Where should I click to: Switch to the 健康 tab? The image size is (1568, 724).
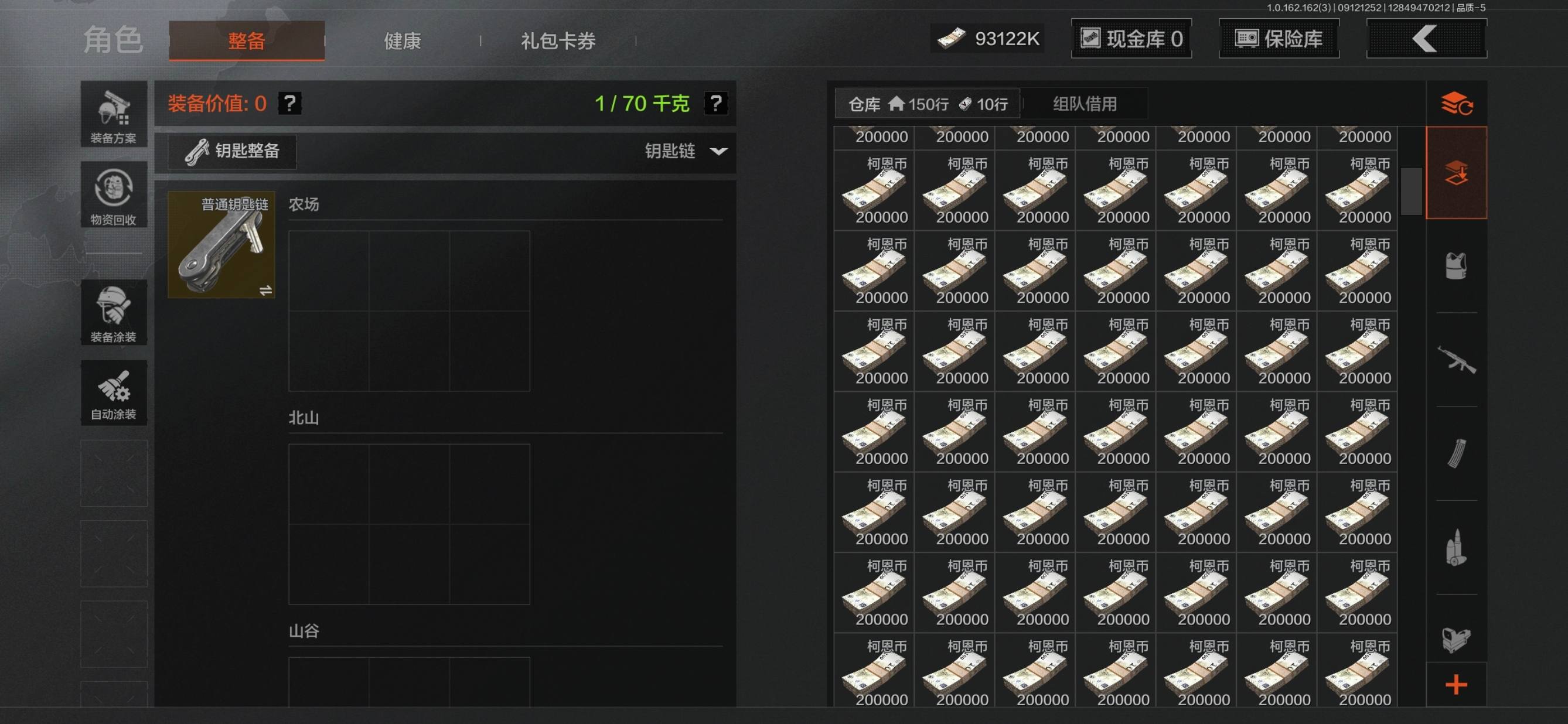(403, 41)
